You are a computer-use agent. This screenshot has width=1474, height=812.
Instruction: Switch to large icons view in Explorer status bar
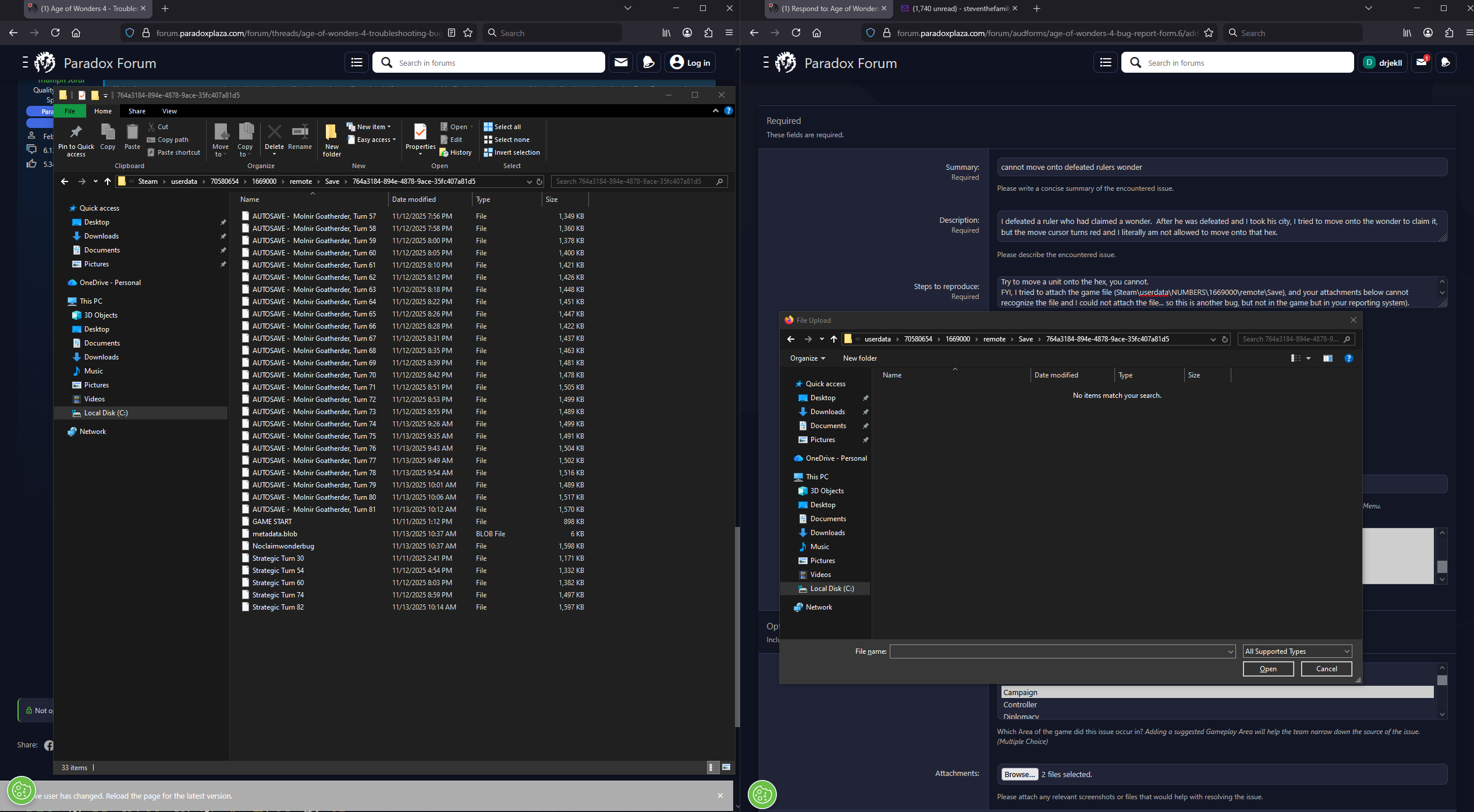pos(726,767)
